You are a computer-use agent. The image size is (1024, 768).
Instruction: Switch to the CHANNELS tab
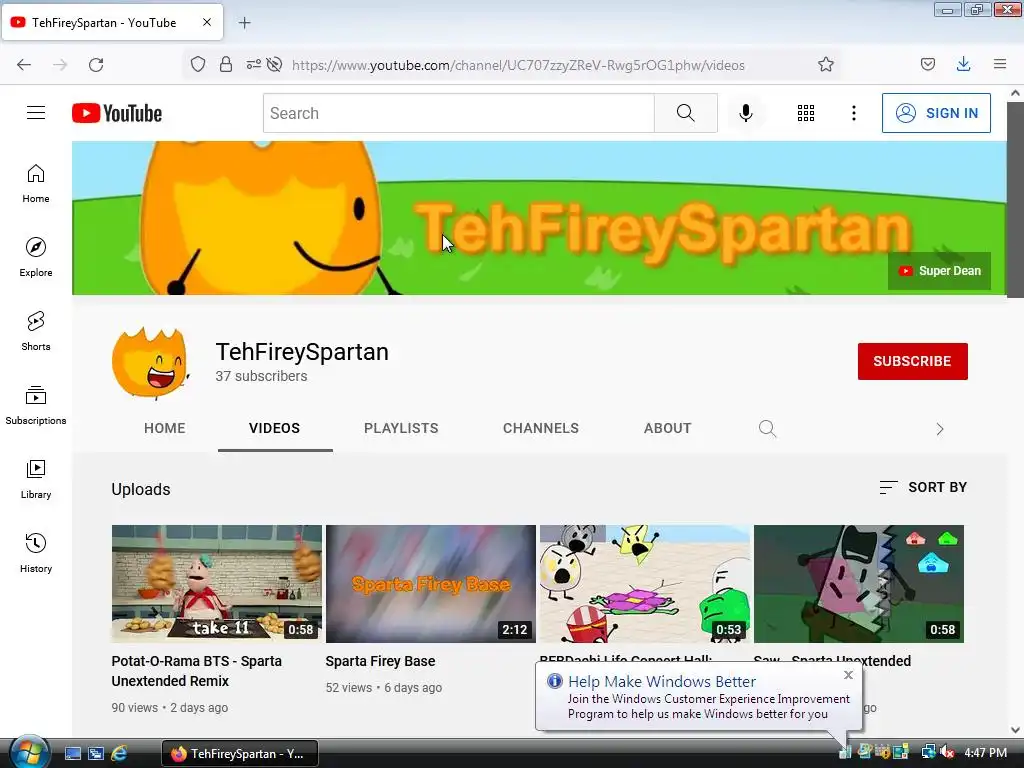click(x=541, y=428)
